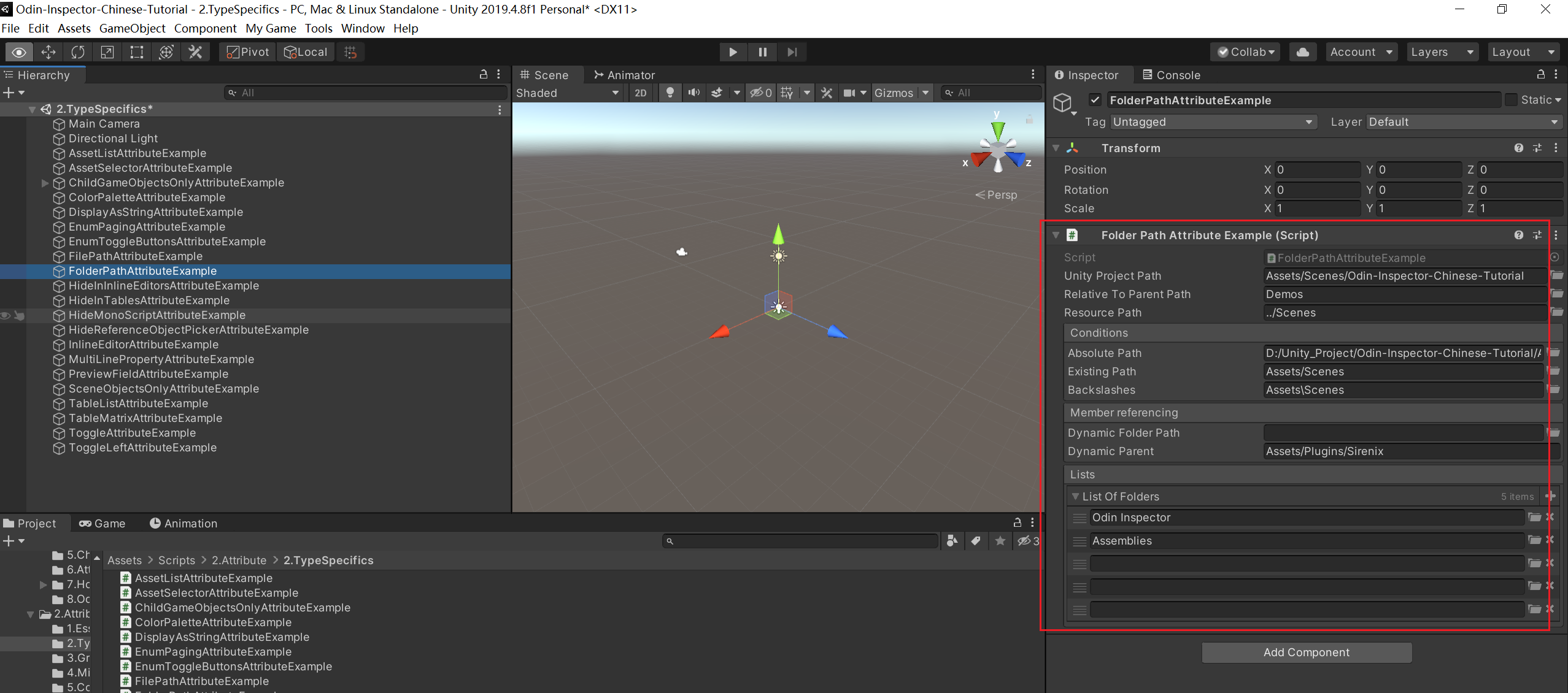Lock the Hierarchy panel
Viewport: 1568px width, 693px height.
tap(484, 74)
